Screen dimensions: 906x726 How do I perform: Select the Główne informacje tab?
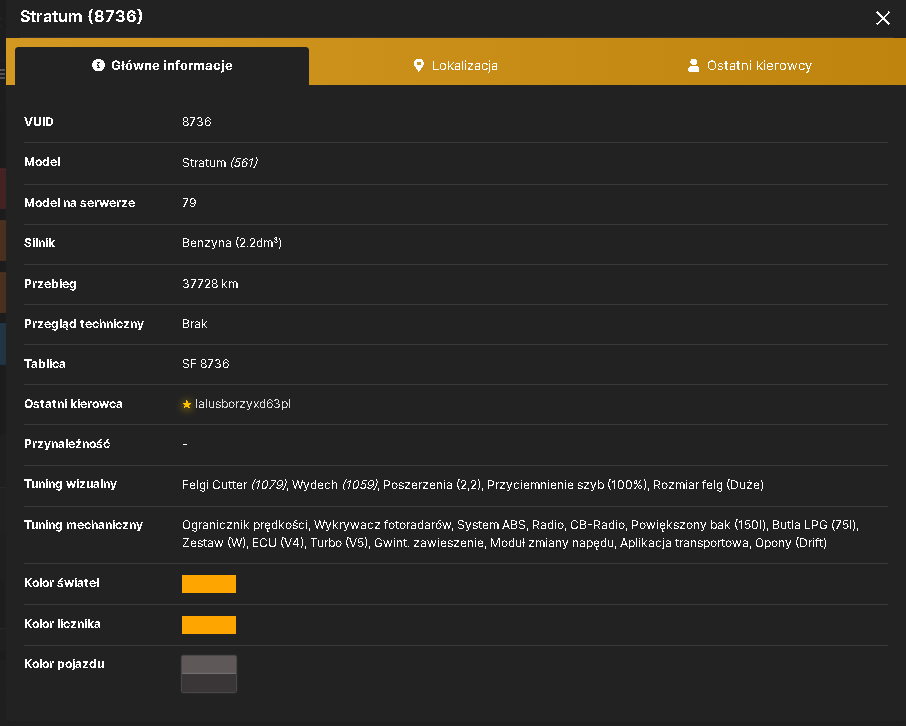pyautogui.click(x=162, y=66)
